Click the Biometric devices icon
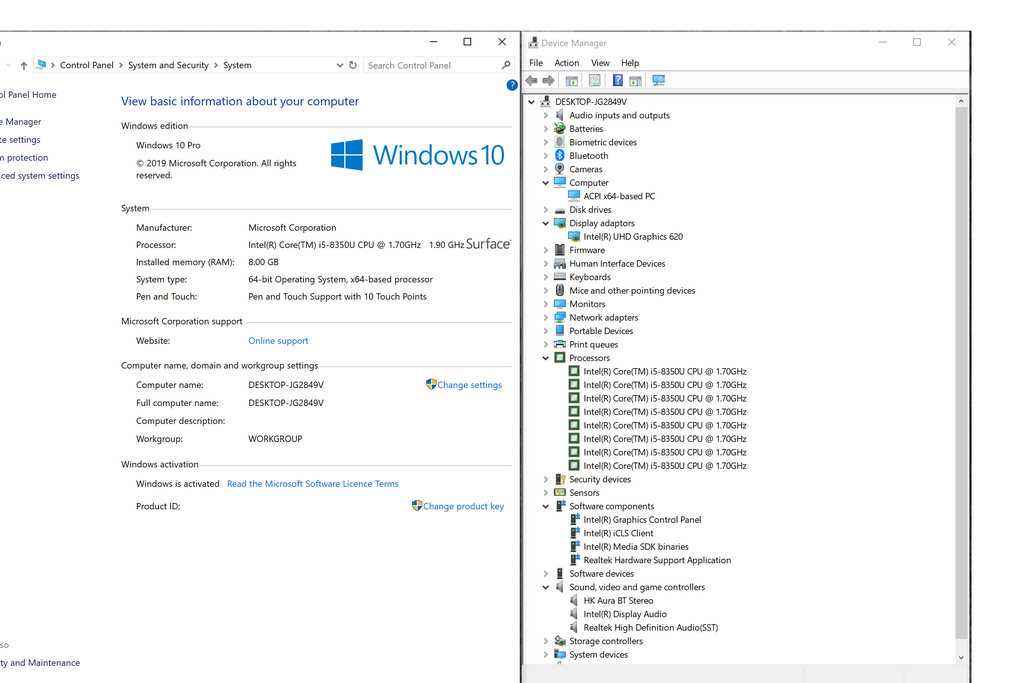 click(560, 142)
